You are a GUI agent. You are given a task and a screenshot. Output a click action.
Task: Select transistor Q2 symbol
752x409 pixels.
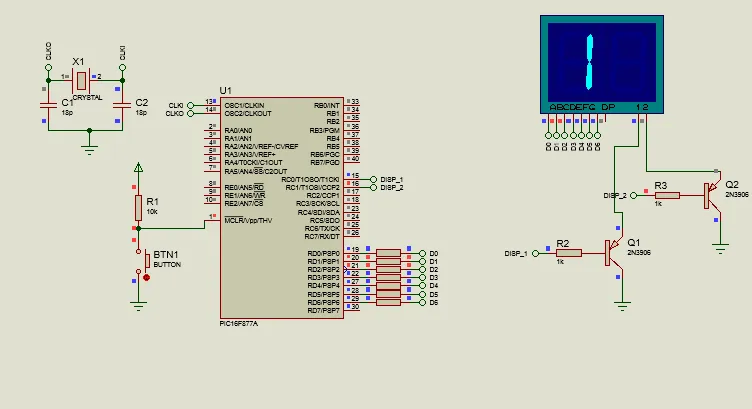pos(712,195)
